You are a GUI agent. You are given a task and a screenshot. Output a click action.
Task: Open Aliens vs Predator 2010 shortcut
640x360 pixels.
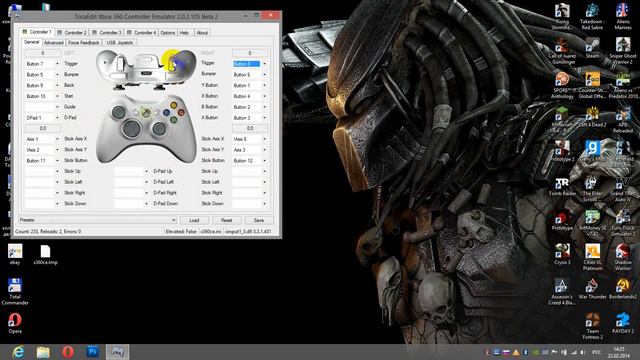623,85
